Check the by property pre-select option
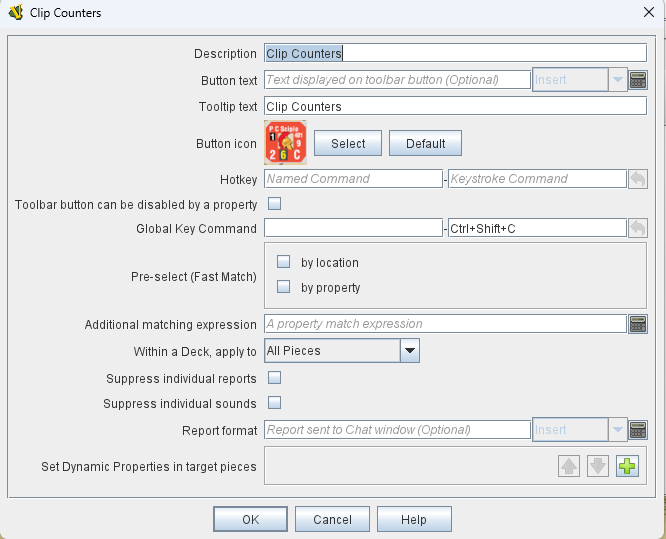Image resolution: width=666 pixels, height=539 pixels. point(283,287)
